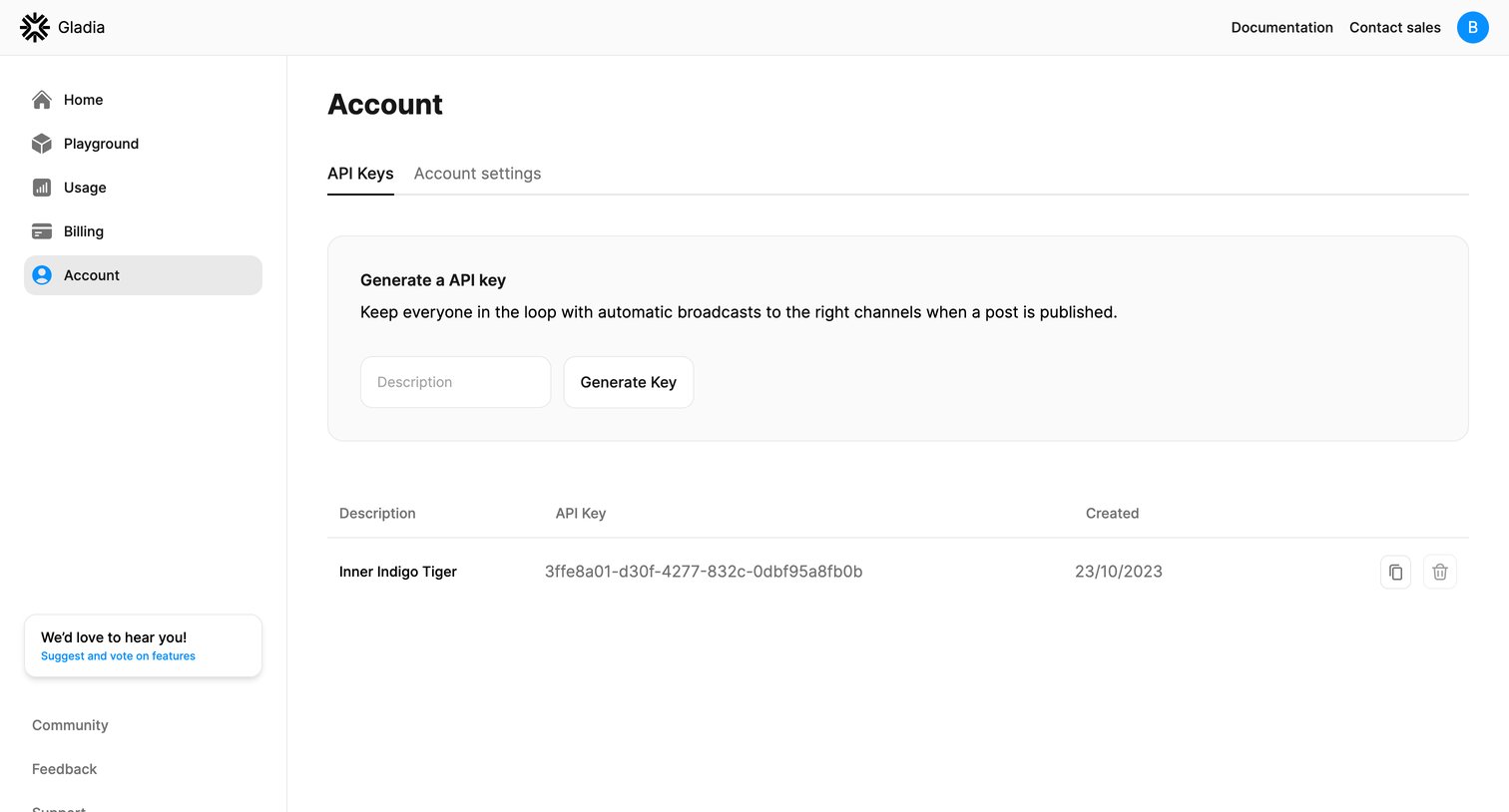Click the Billing card icon
Screen dimensions: 1509x812
pos(42,231)
